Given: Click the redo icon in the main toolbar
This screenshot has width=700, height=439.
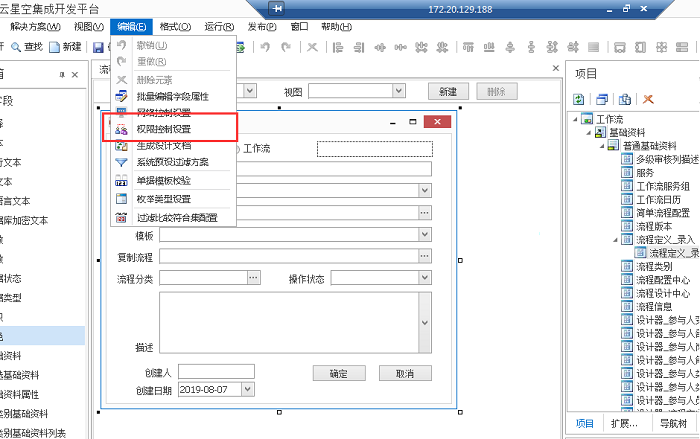Looking at the screenshot, I should [x=286, y=46].
